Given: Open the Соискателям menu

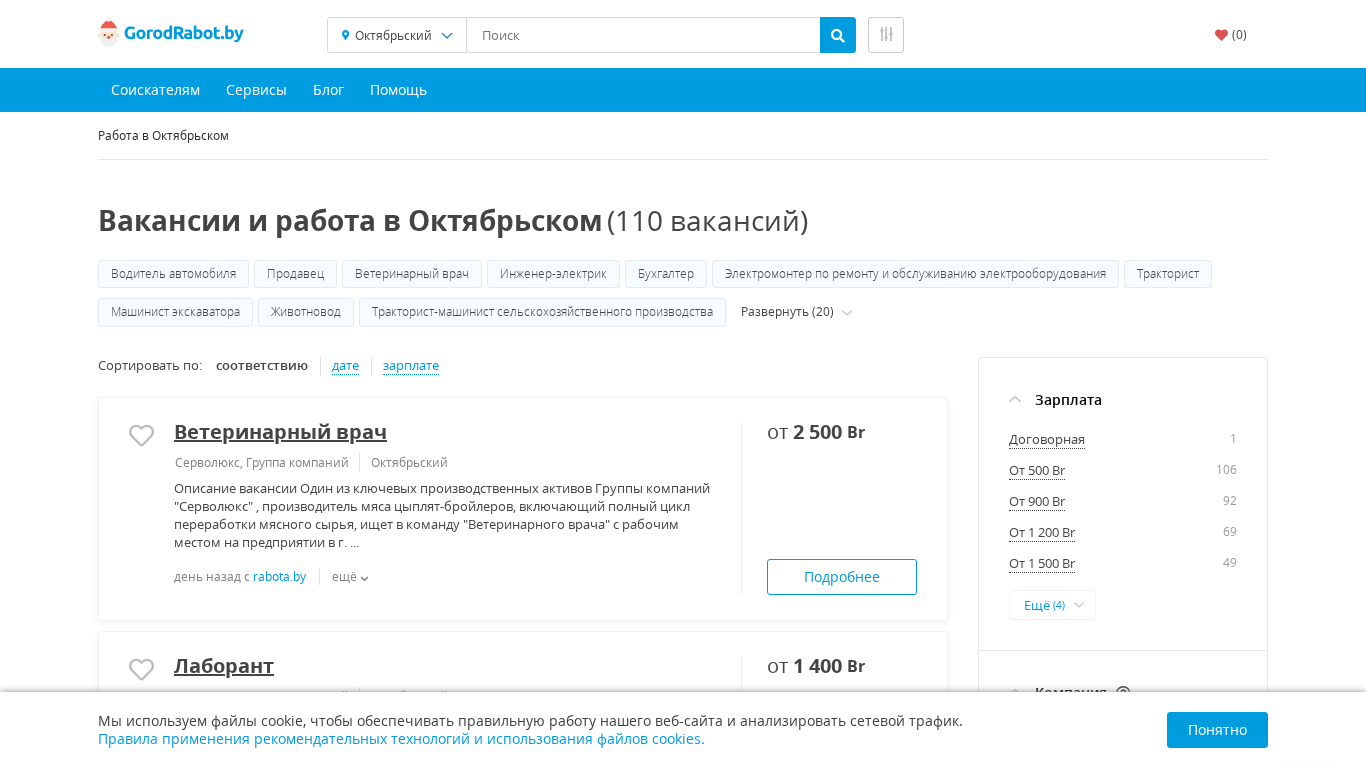Looking at the screenshot, I should [x=155, y=90].
